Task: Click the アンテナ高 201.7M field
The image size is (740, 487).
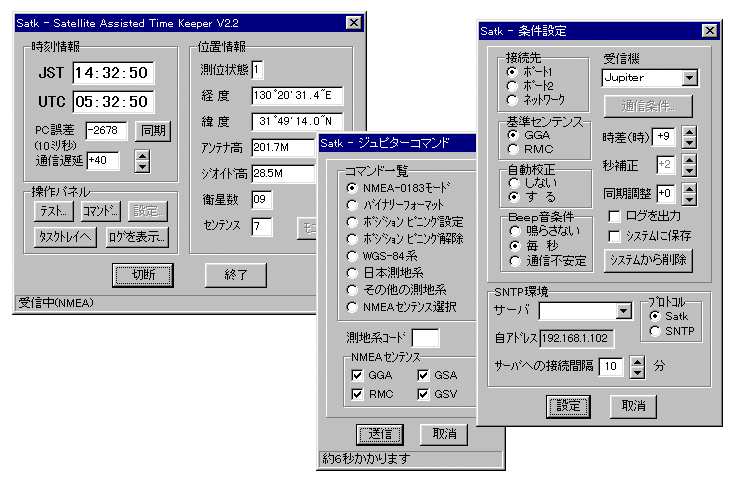Action: click(284, 147)
